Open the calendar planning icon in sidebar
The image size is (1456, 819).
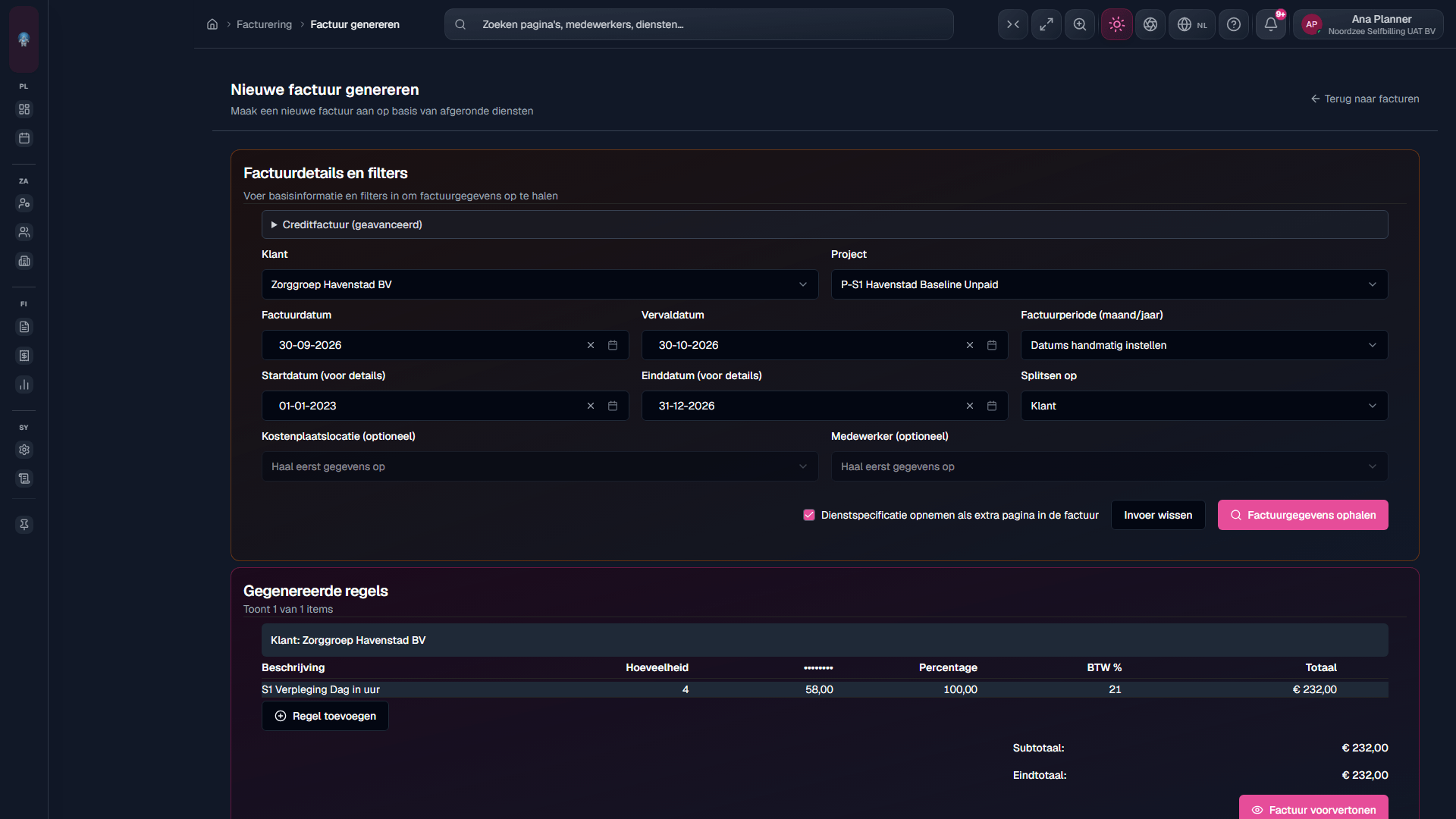[x=24, y=138]
